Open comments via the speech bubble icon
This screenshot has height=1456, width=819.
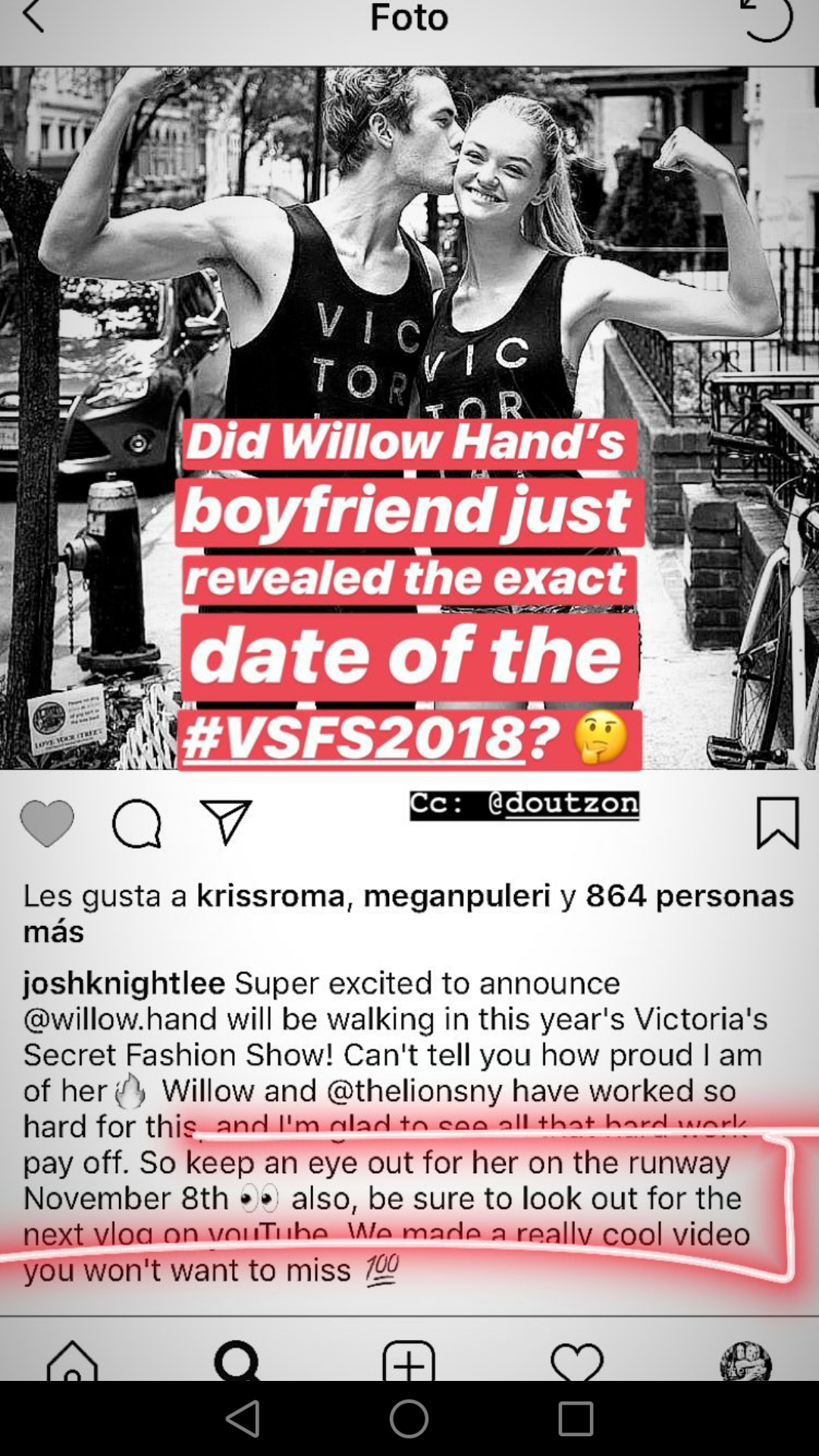point(136,824)
